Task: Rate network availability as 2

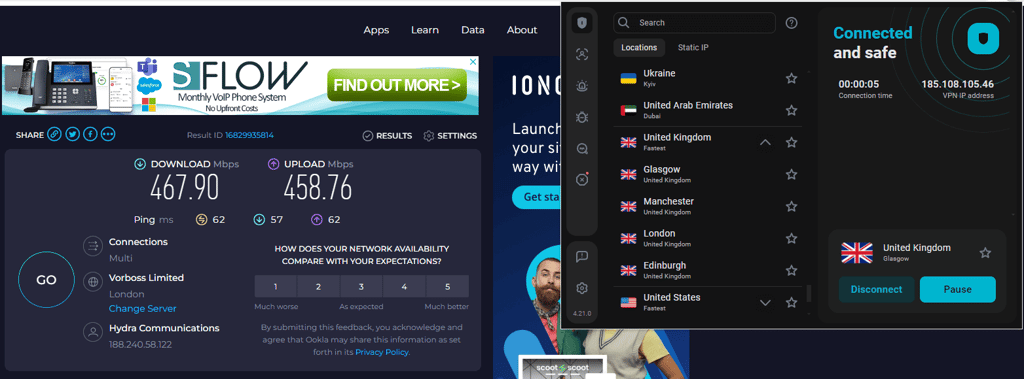Action: (x=318, y=286)
